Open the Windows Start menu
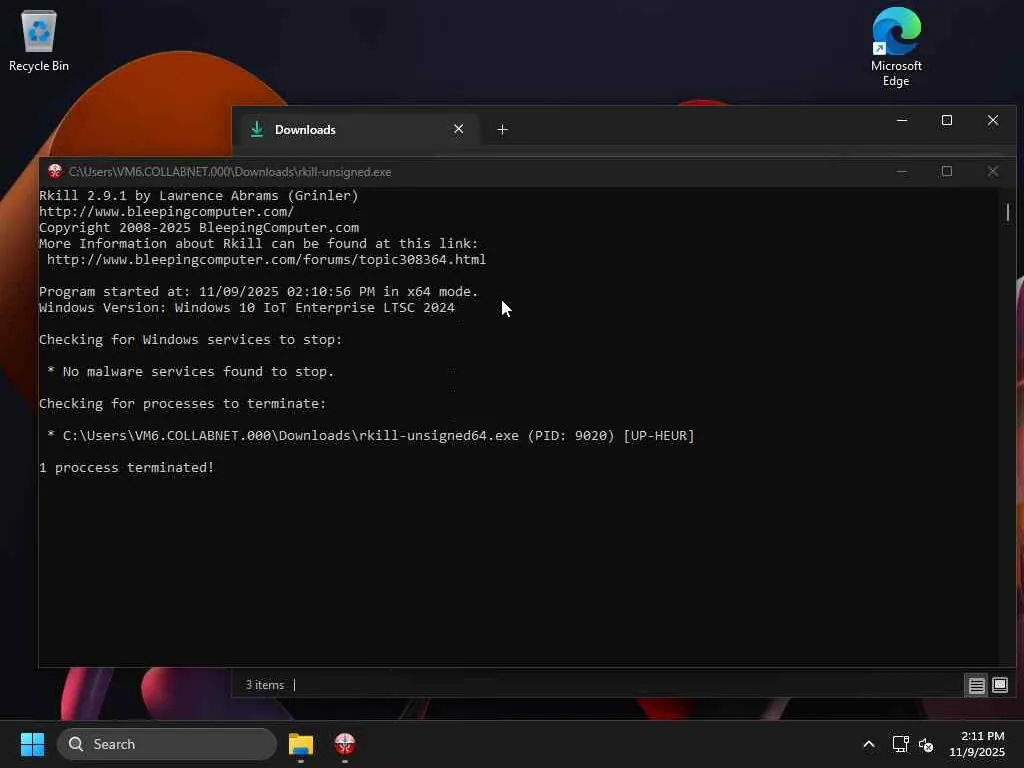Viewport: 1024px width, 768px height. click(32, 744)
